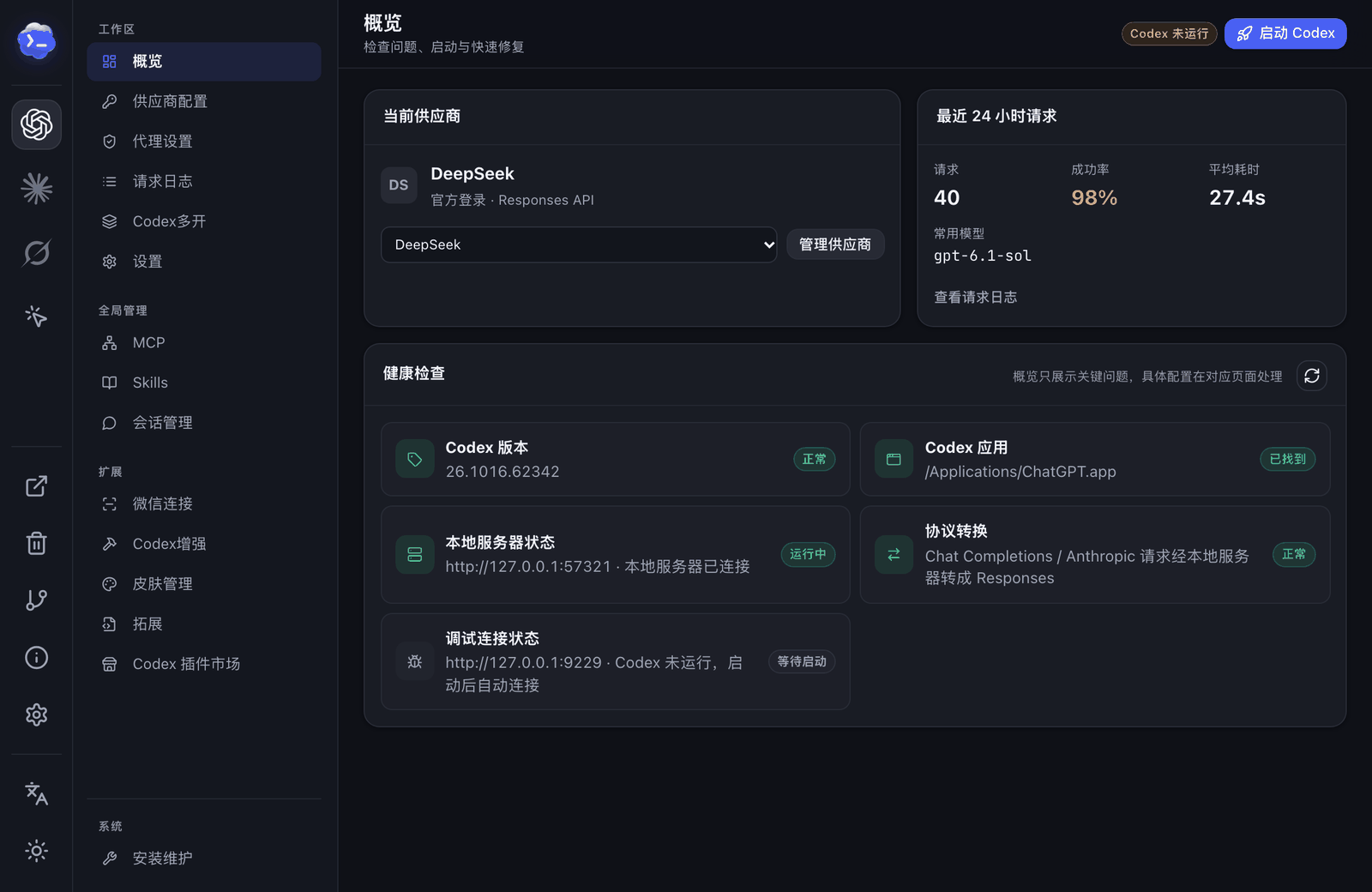Open 安装维护 in the sidebar
The image size is (1372, 892).
click(x=204, y=858)
